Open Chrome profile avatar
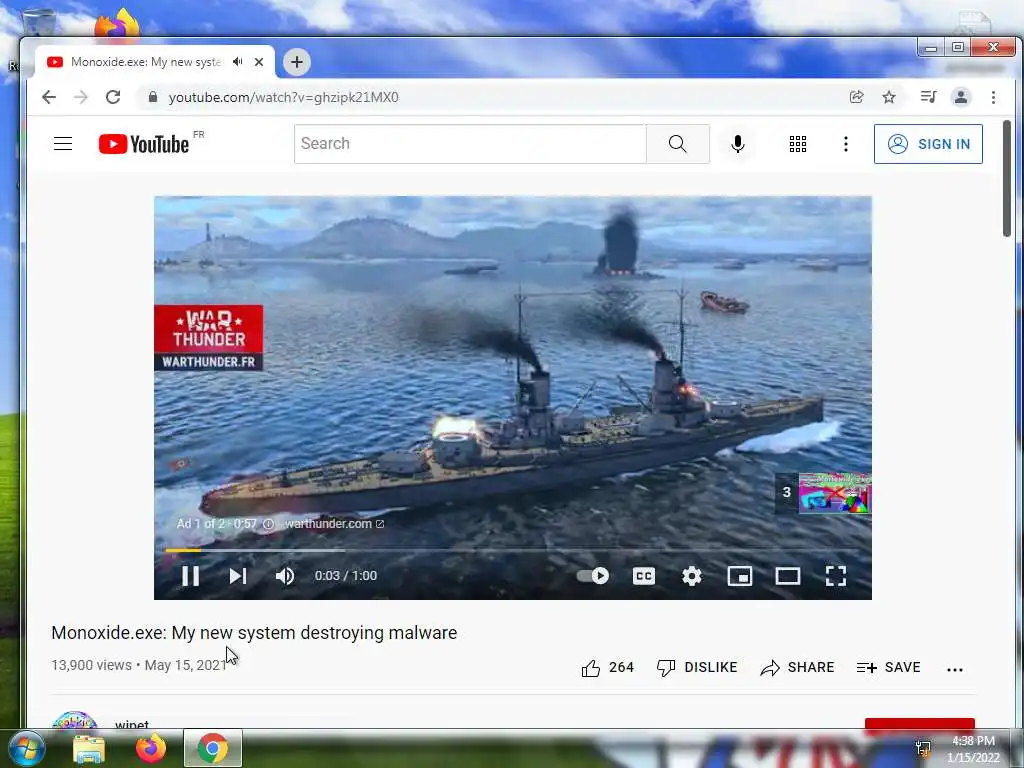 coord(961,97)
